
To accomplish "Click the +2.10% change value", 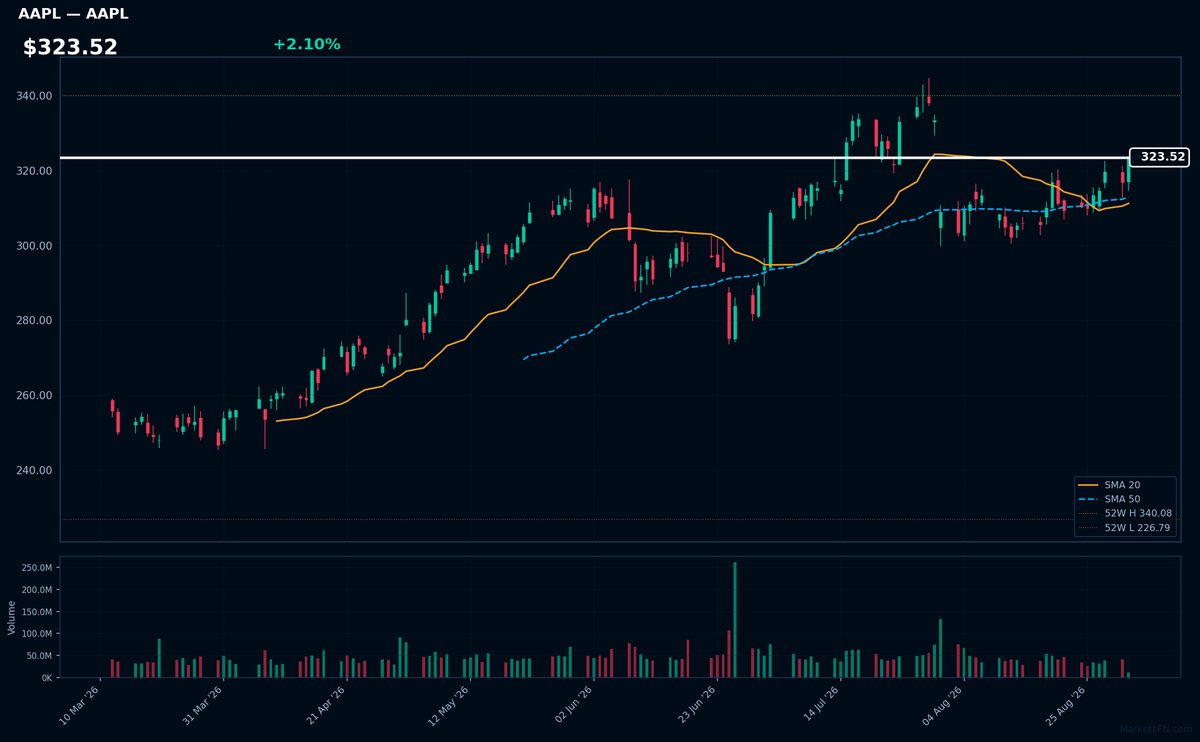I will point(306,44).
